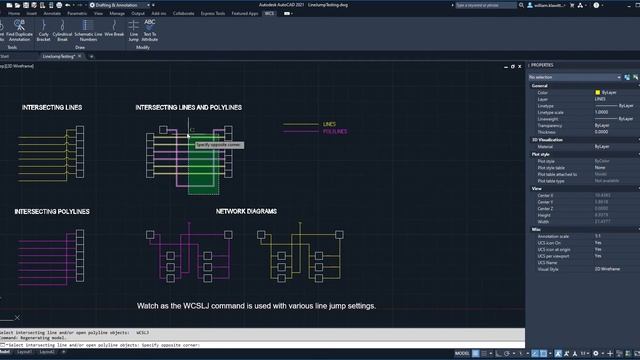
Task: Toggle Snap mode in status bar
Action: 484,353
